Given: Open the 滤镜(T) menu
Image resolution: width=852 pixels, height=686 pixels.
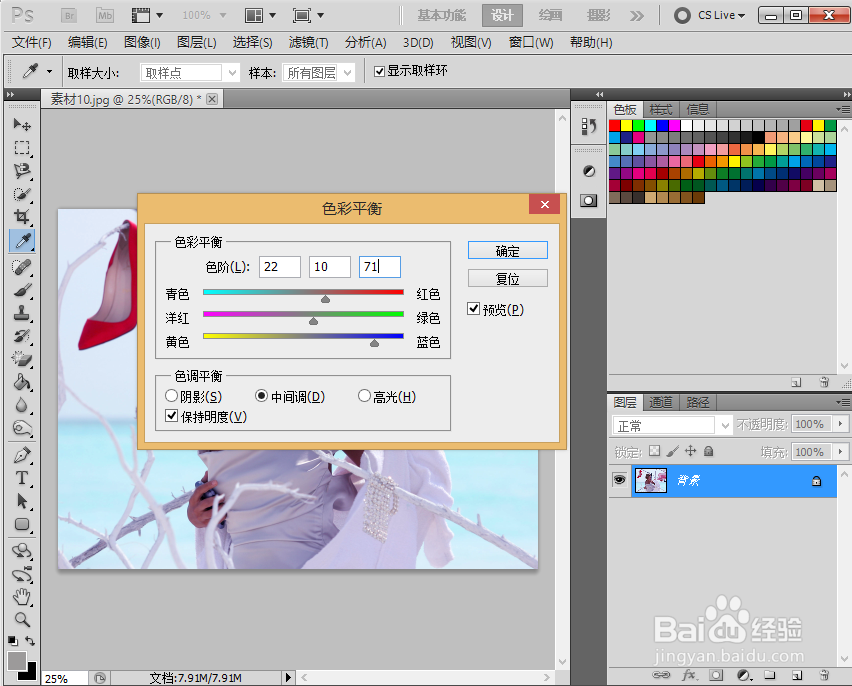Looking at the screenshot, I should pyautogui.click(x=308, y=42).
